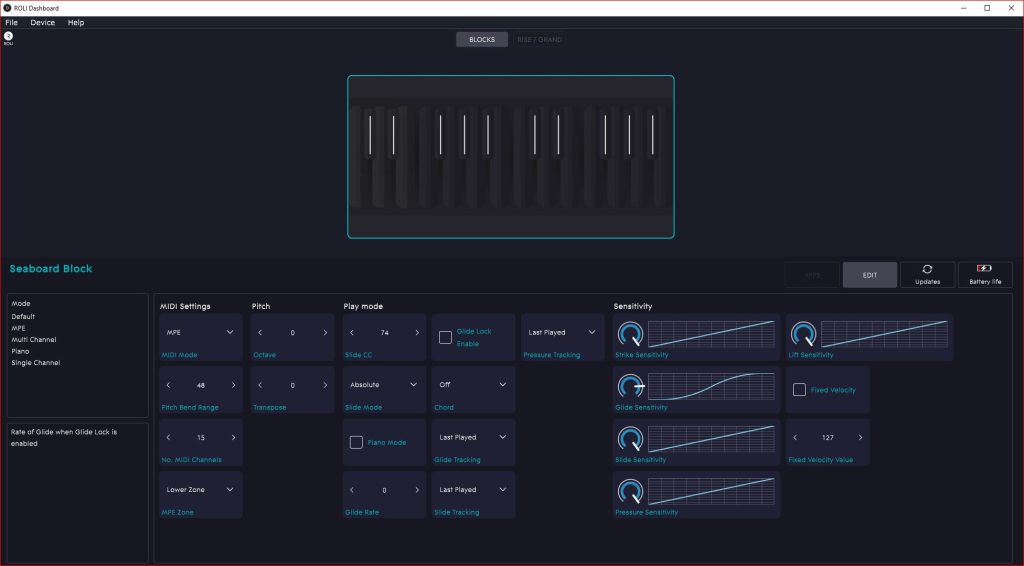The image size is (1024, 566).
Task: Click the Pressure Sensitivity knob
Action: pos(630,491)
